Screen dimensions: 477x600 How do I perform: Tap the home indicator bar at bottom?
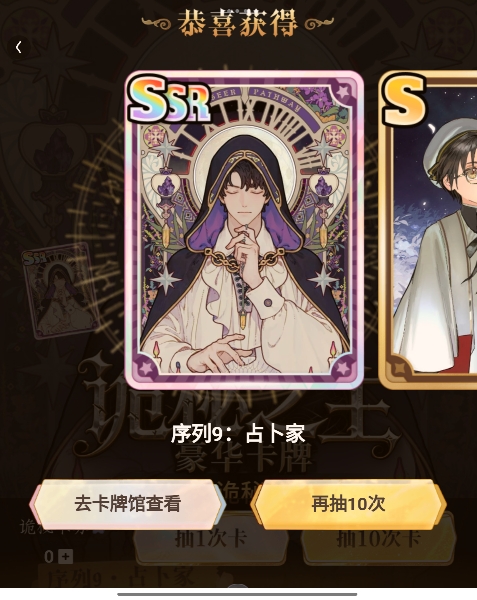point(237,594)
